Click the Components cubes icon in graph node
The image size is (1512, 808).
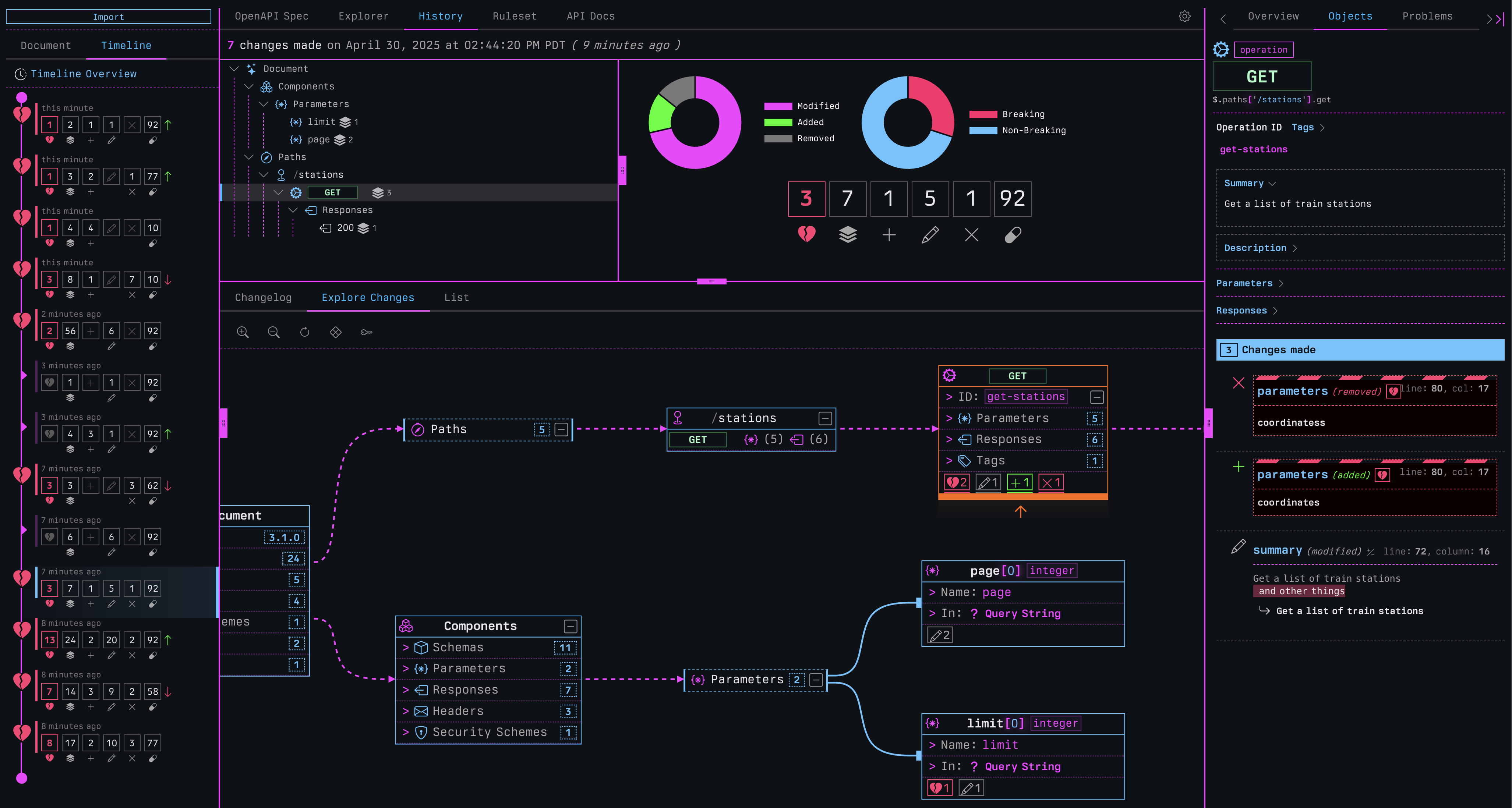406,626
